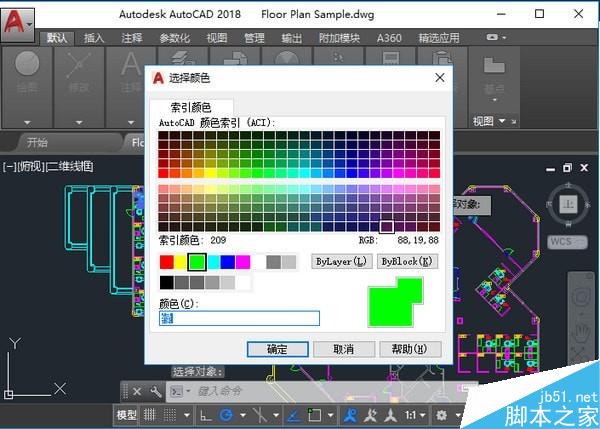The width and height of the screenshot is (600, 429).
Task: Open the 注释 annotation panel icon
Action: pyautogui.click(x=131, y=64)
